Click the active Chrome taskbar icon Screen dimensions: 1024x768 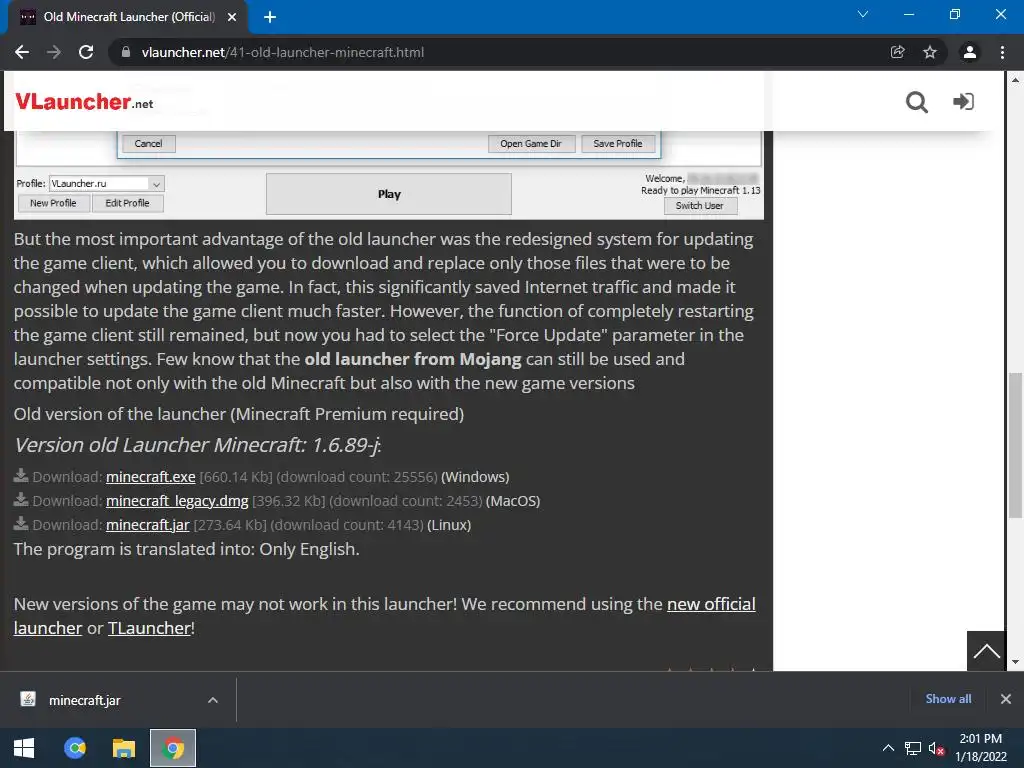coord(173,748)
